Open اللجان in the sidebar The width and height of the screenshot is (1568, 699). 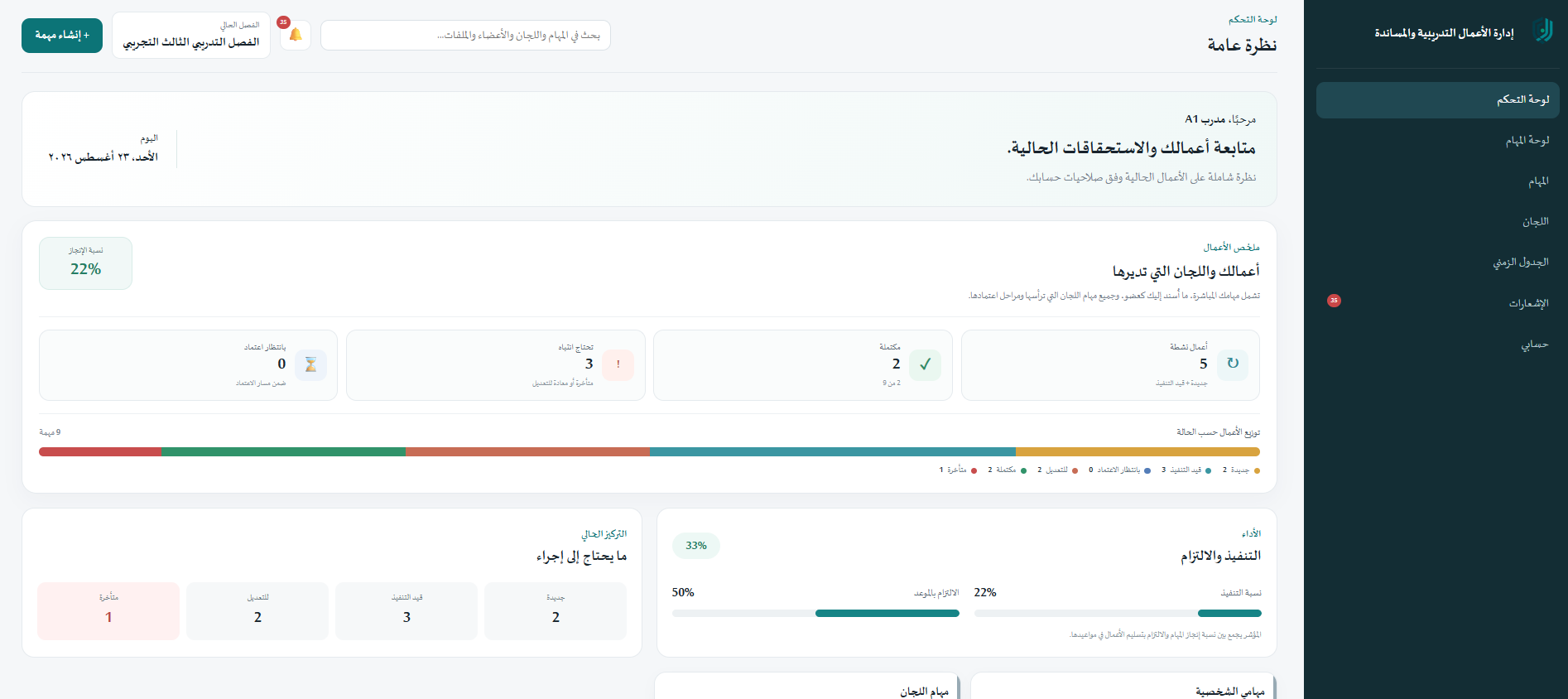[x=1437, y=222]
